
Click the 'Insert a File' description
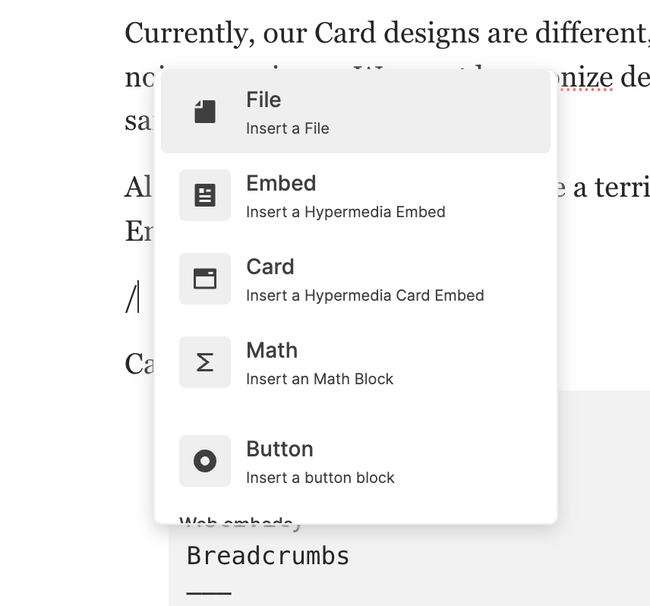point(287,128)
